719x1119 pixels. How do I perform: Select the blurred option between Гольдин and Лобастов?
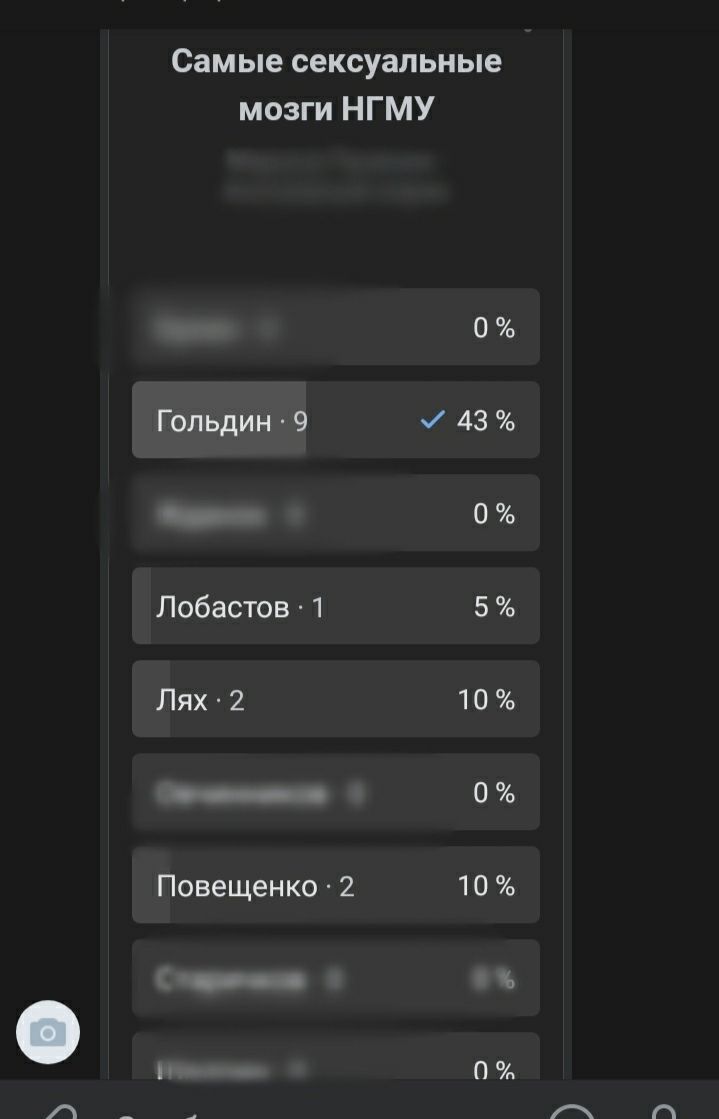click(x=335, y=514)
